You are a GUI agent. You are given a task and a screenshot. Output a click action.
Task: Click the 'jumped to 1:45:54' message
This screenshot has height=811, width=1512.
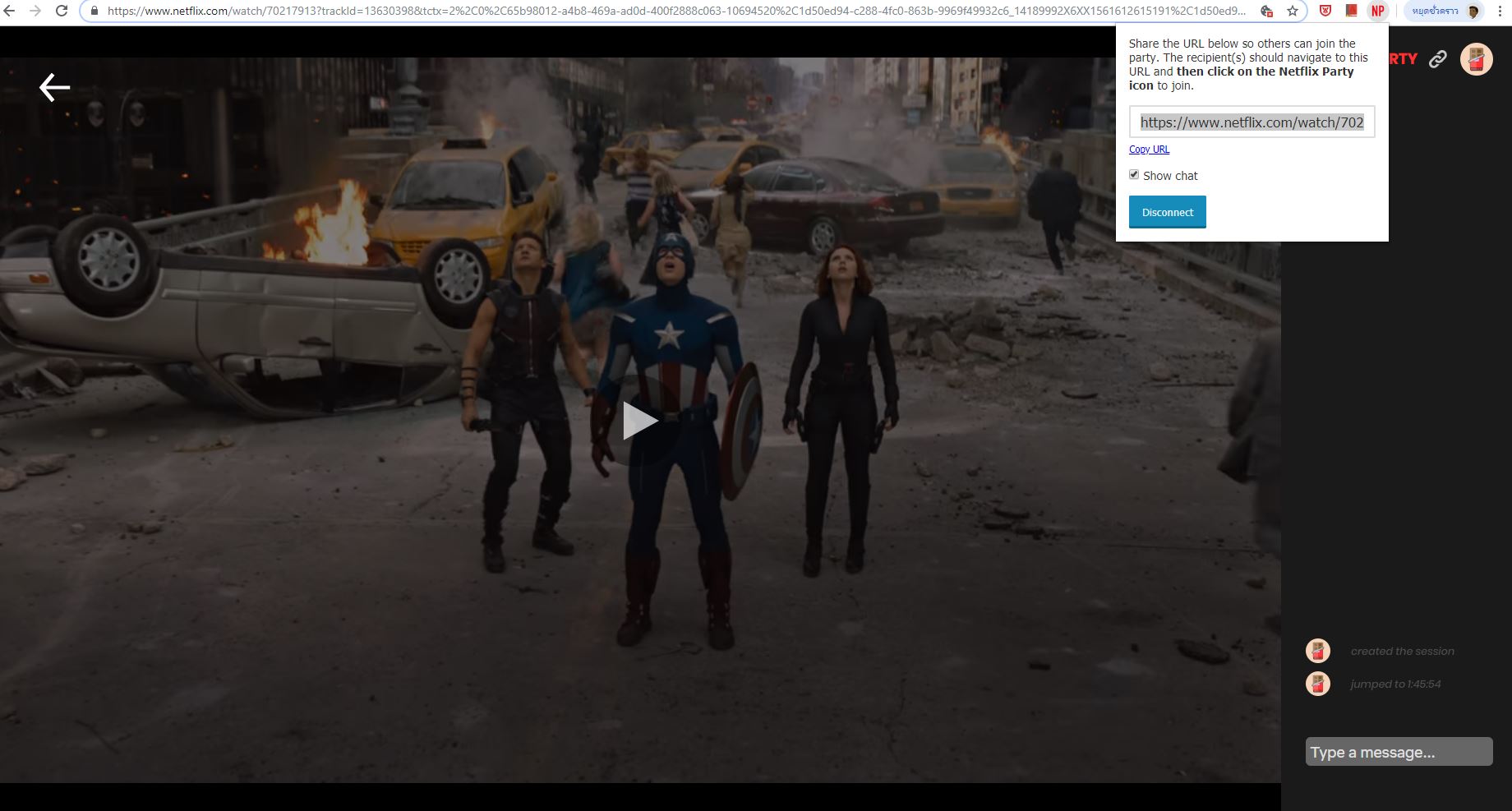click(1395, 684)
